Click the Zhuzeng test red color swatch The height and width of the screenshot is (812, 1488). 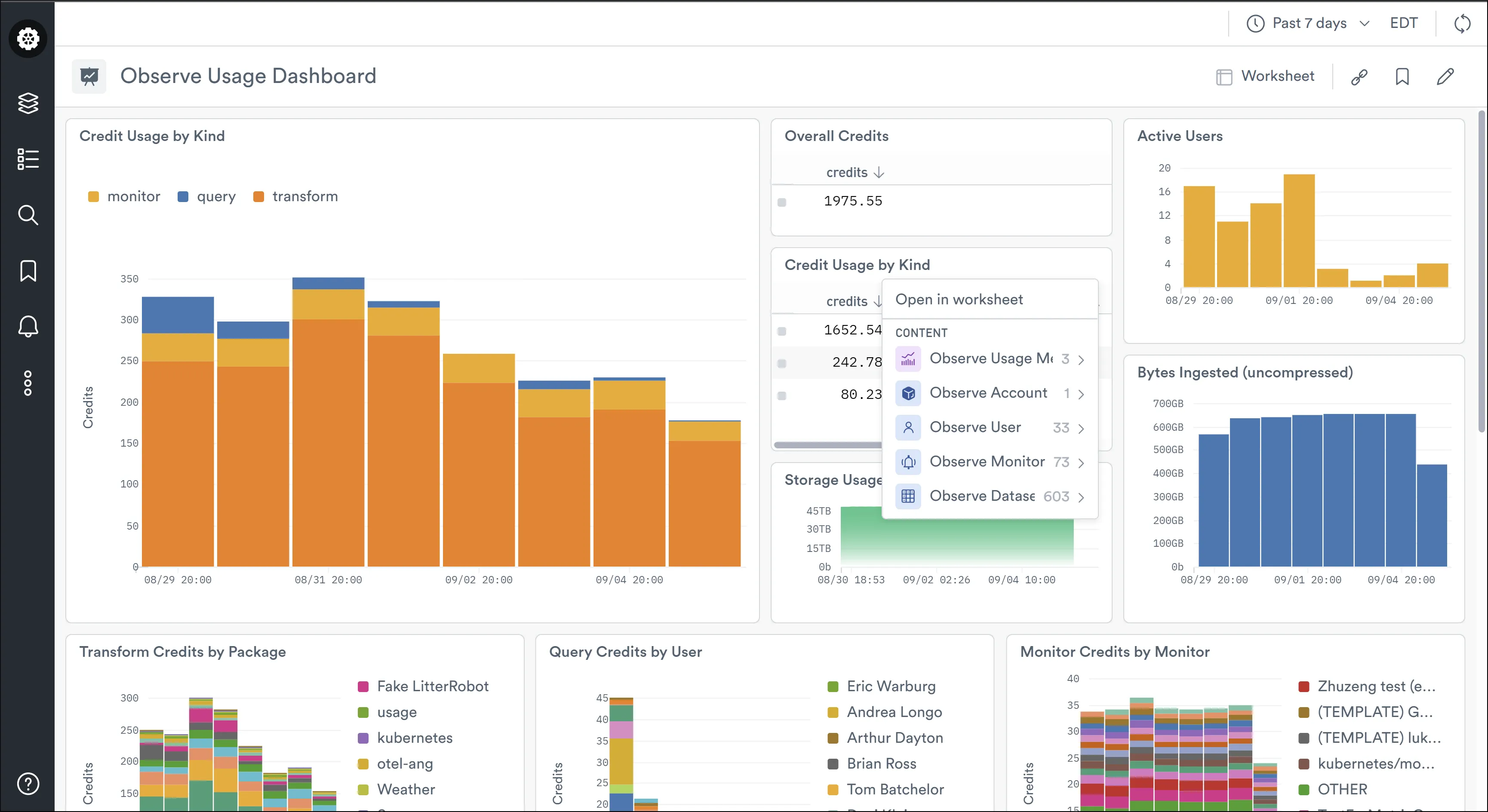1304,686
